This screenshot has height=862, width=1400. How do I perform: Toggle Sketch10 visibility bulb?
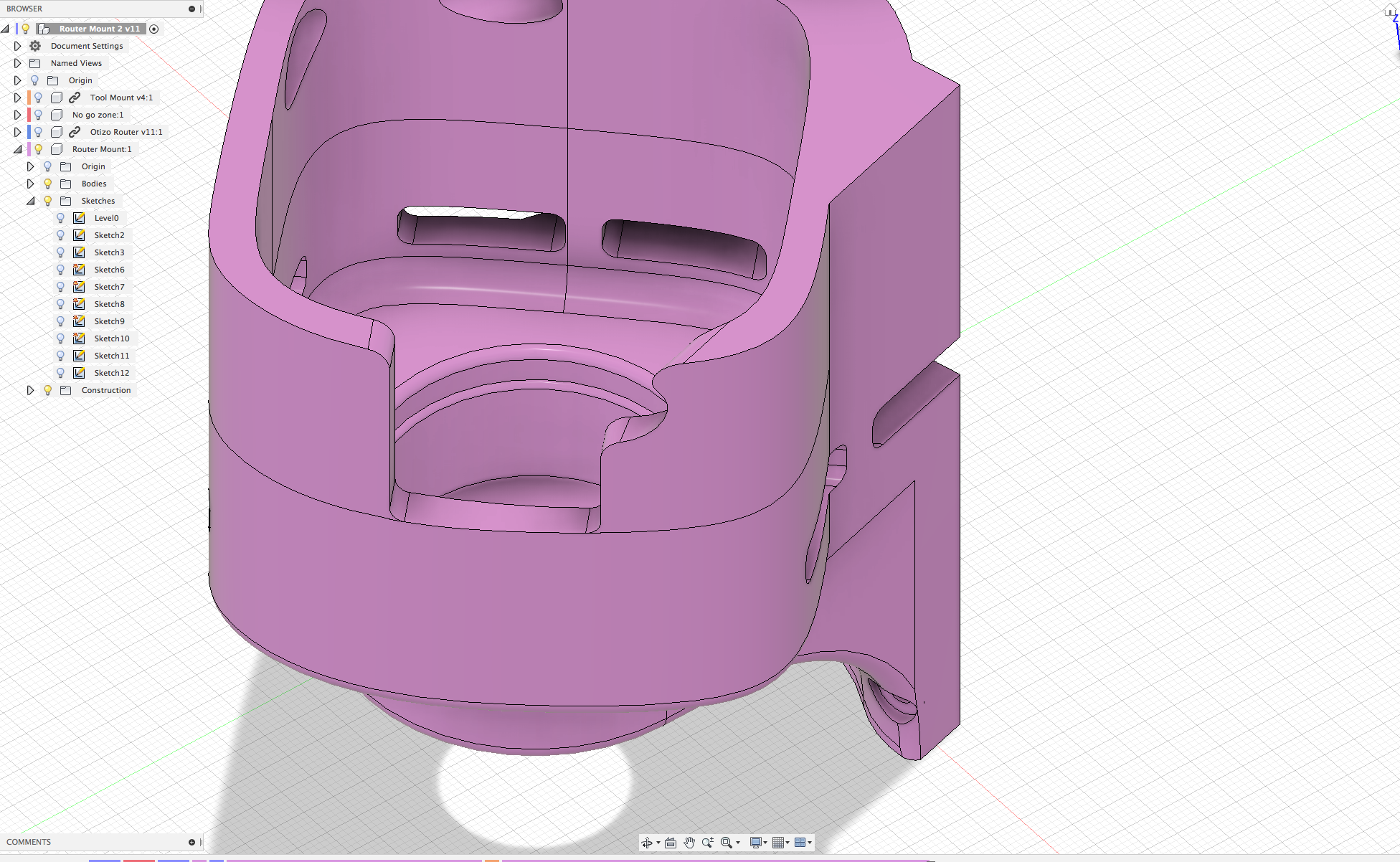click(x=61, y=338)
